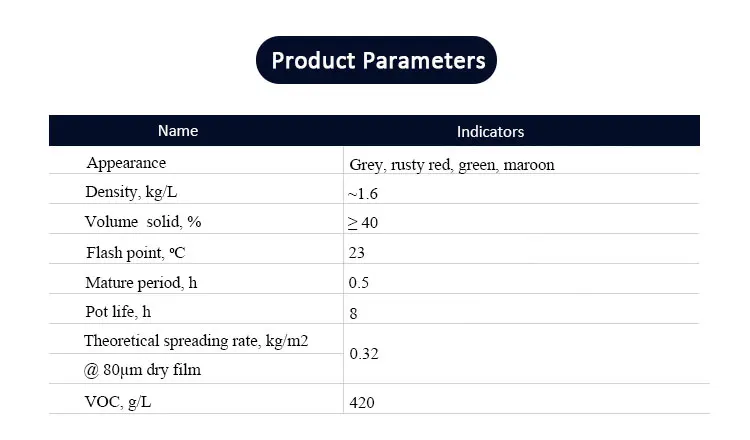
Task: Click the @ 80µm dry film text
Action: (x=142, y=370)
